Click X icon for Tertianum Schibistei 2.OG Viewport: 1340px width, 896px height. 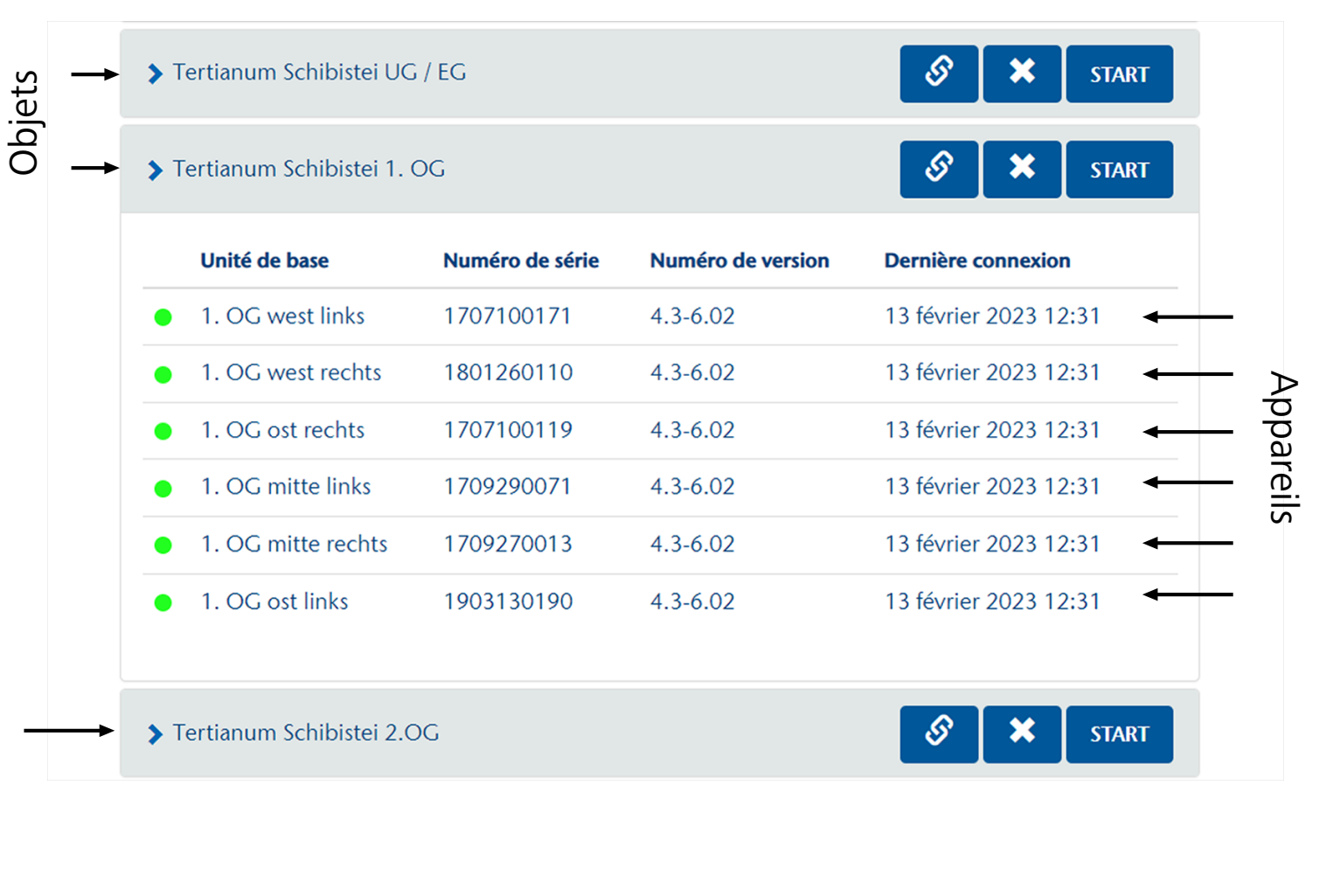point(1022,734)
